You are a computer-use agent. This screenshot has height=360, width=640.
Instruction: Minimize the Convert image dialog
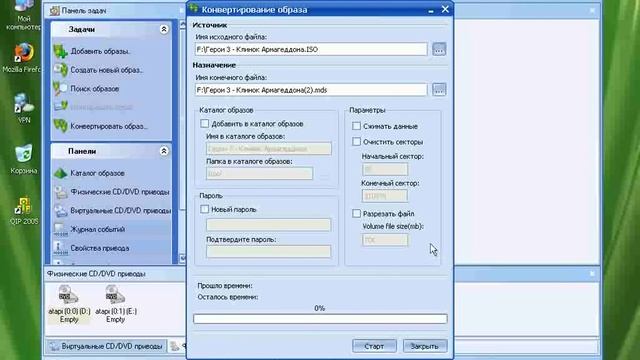(x=431, y=10)
